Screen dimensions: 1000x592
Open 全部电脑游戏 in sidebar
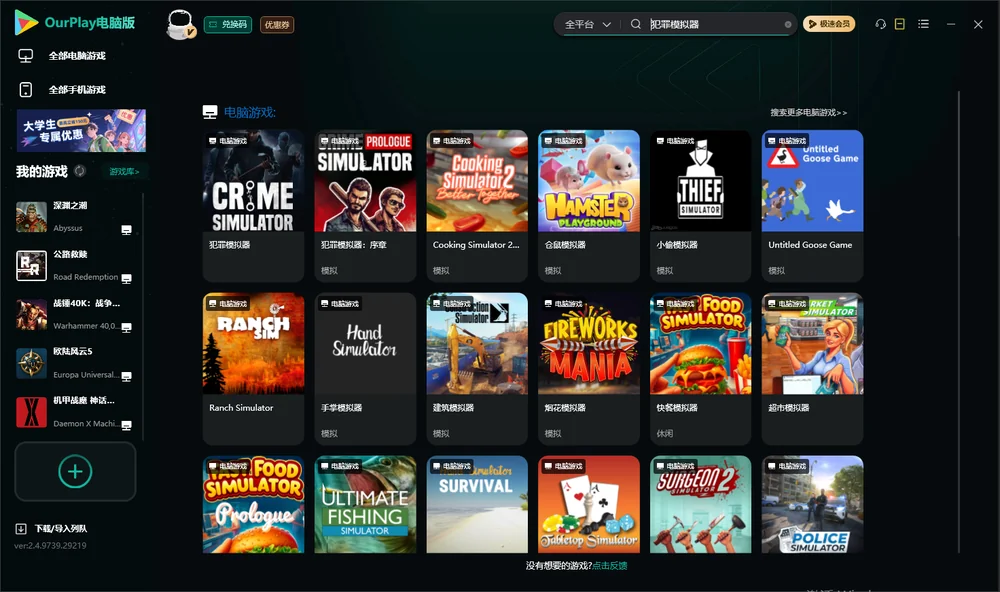tap(77, 56)
